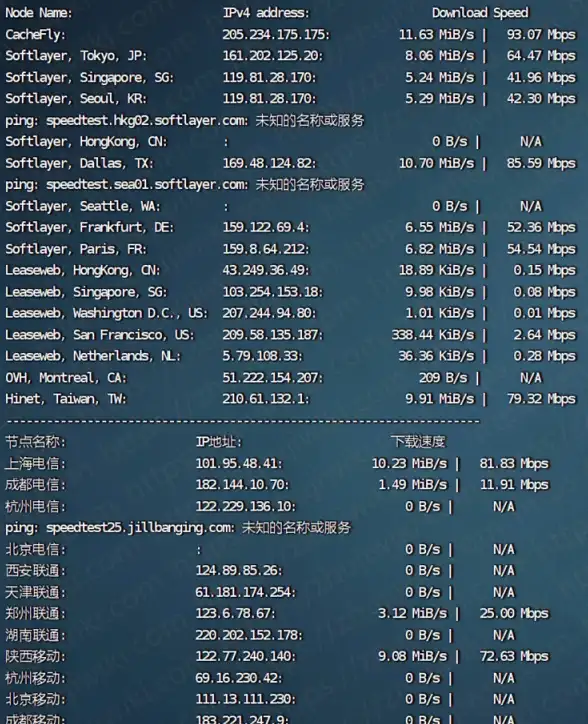Select the 下载速度 column header

click(418, 442)
